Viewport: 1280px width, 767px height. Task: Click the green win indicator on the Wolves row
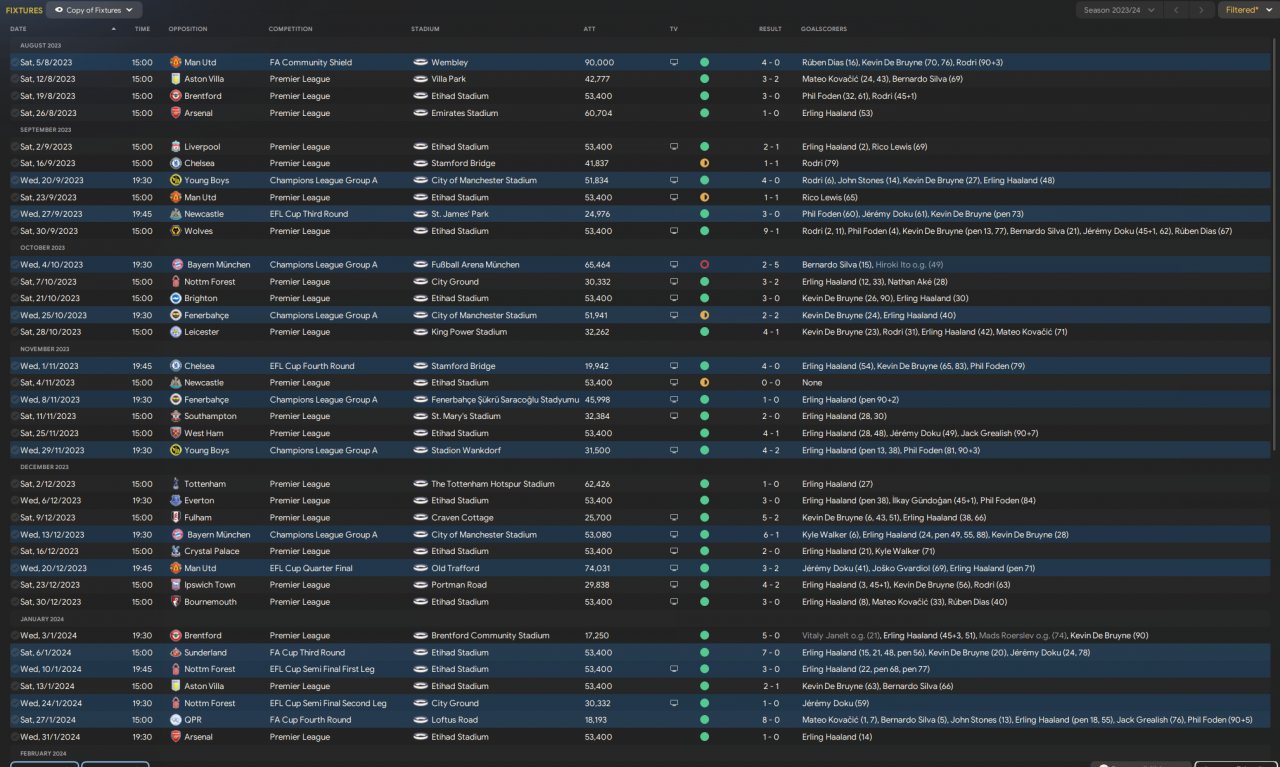point(704,231)
